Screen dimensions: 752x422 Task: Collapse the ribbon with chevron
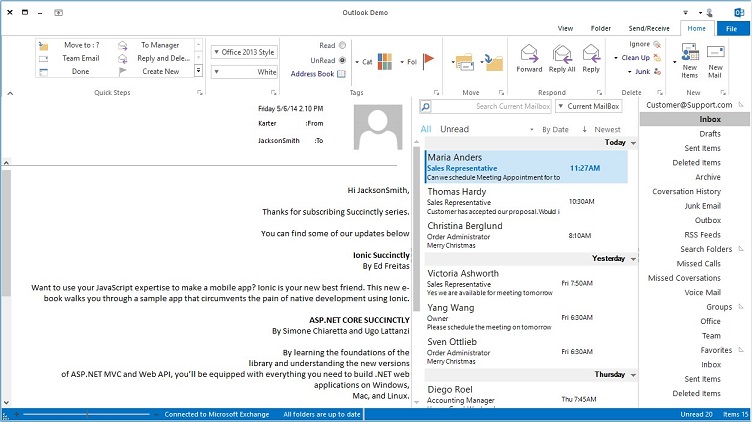click(10, 94)
